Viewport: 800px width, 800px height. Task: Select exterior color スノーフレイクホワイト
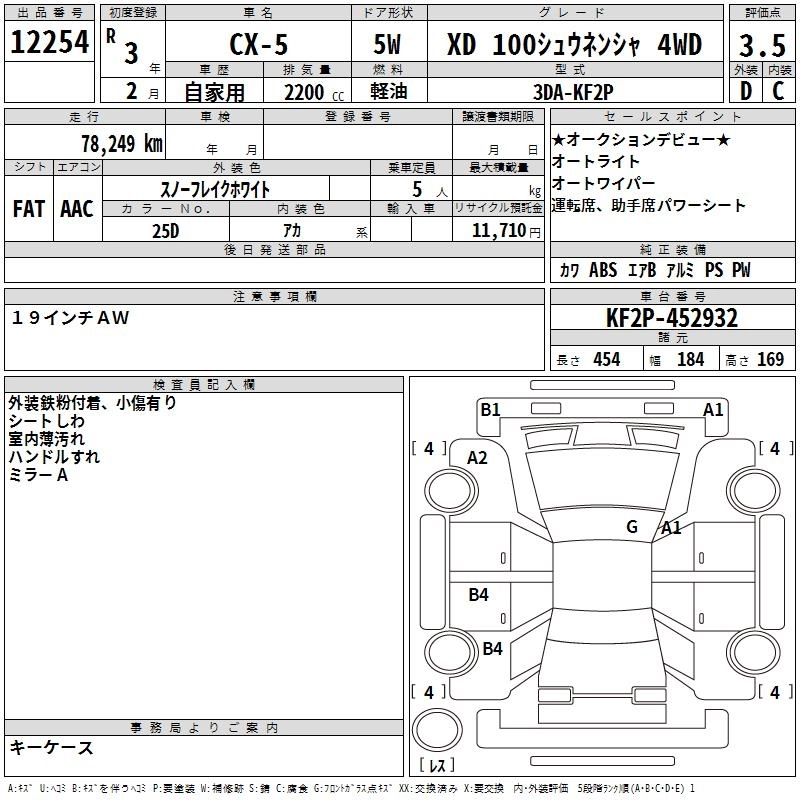pos(215,190)
